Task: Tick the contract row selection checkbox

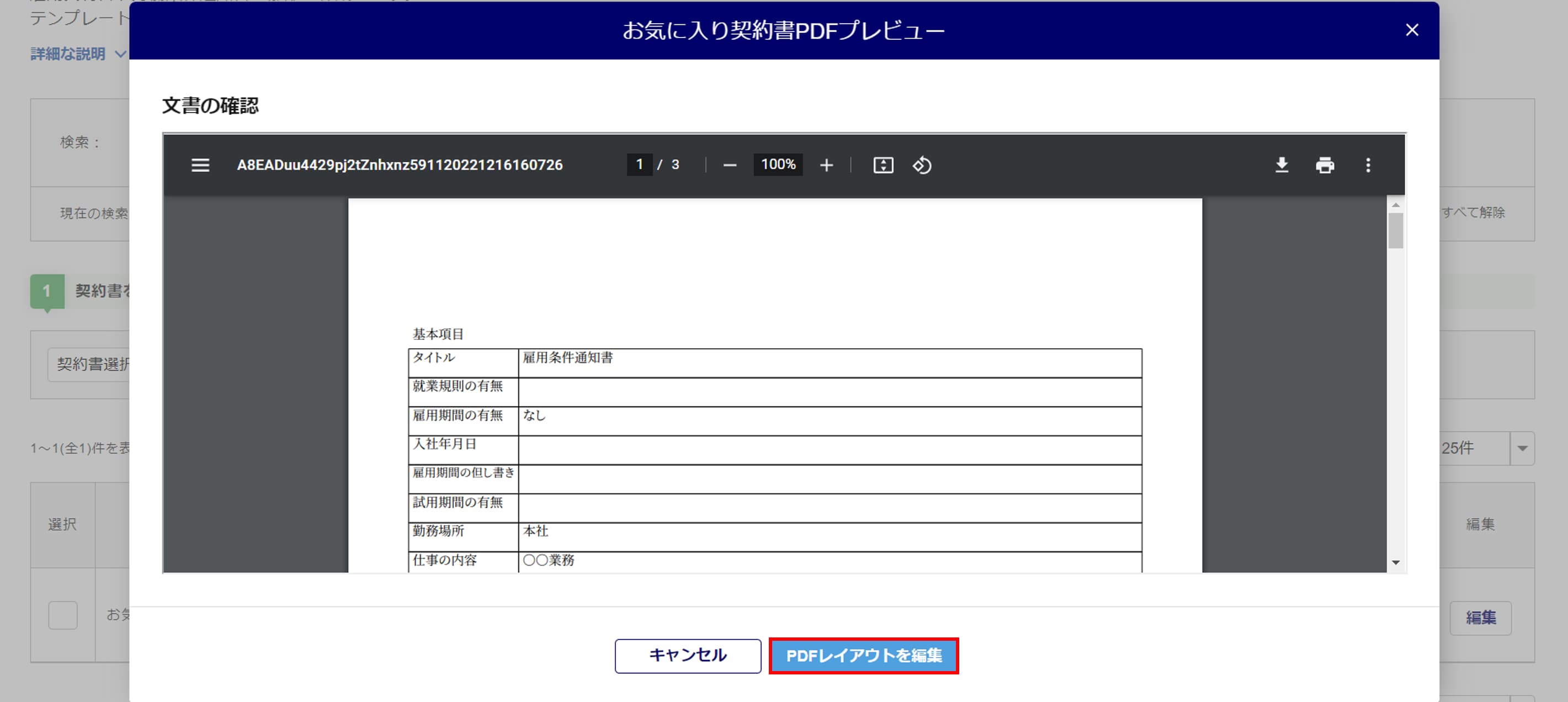Action: [x=63, y=615]
